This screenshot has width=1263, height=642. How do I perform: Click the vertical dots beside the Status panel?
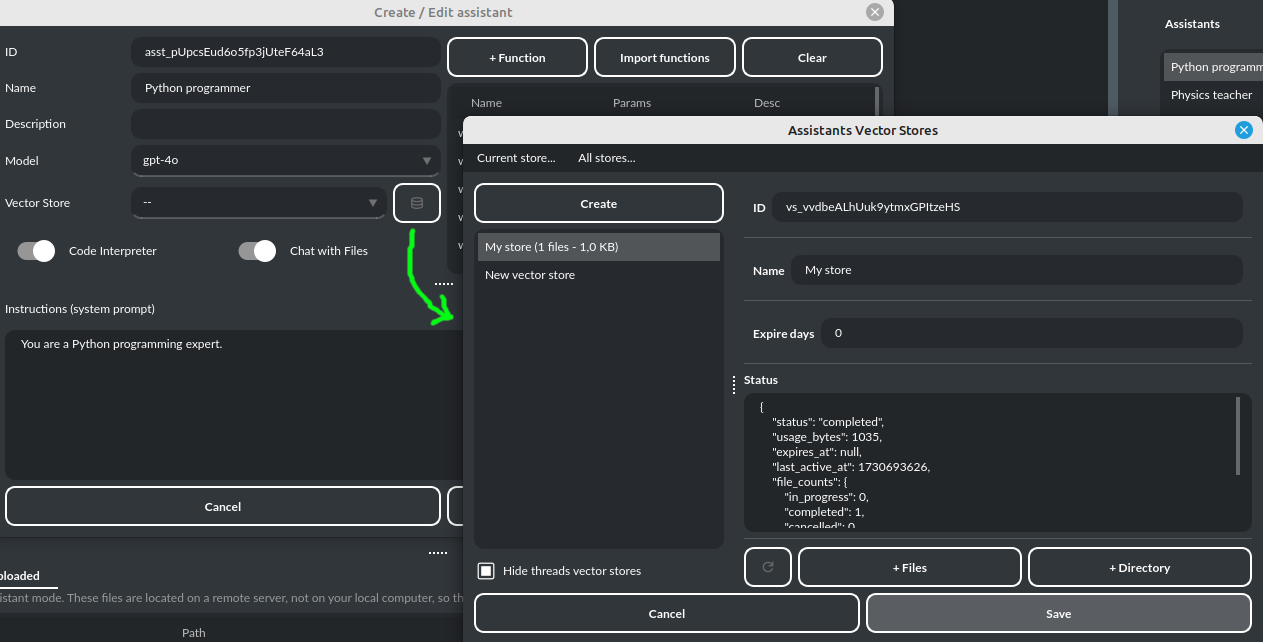[x=734, y=384]
